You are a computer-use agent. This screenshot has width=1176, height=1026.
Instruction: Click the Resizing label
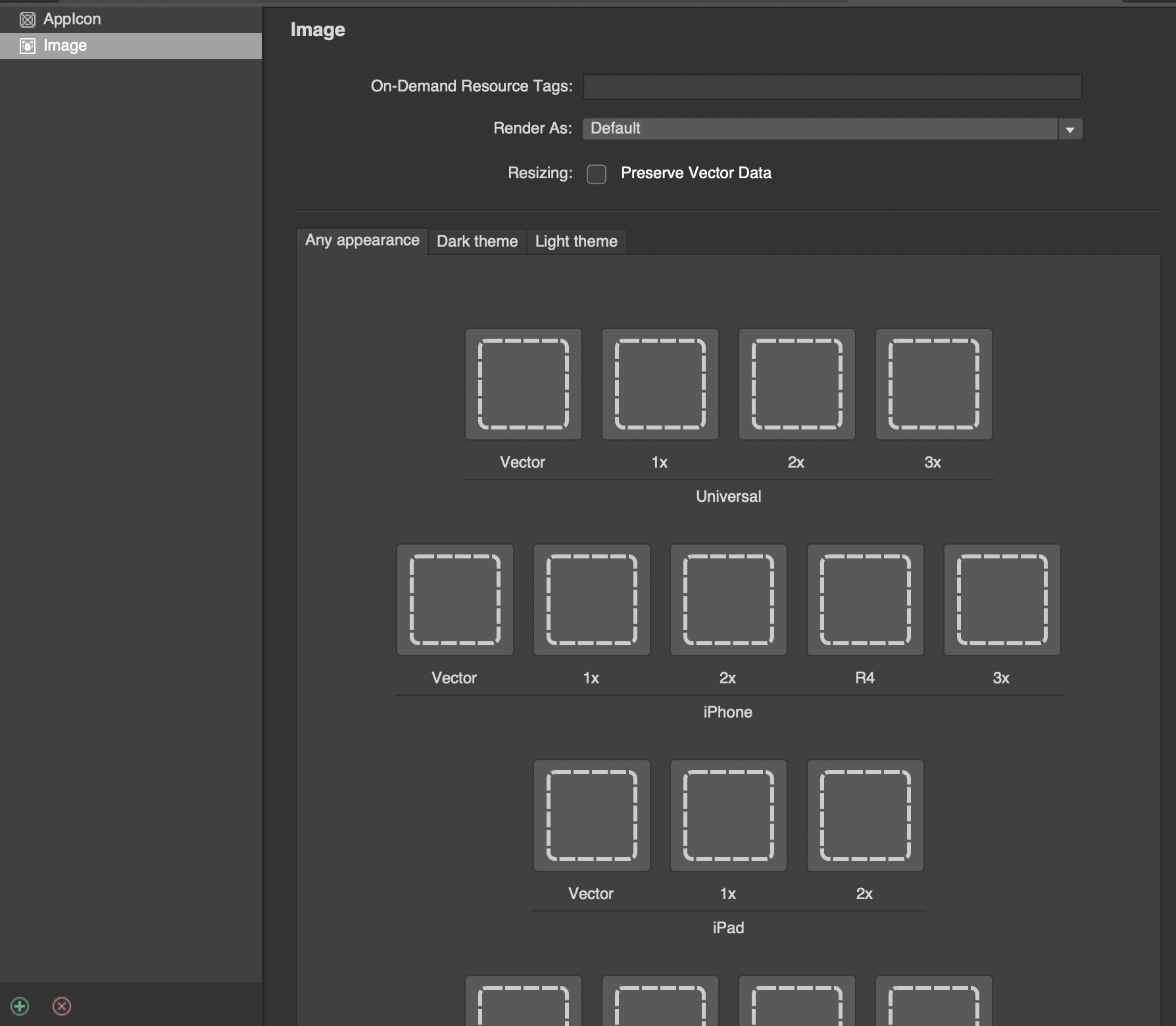point(540,174)
